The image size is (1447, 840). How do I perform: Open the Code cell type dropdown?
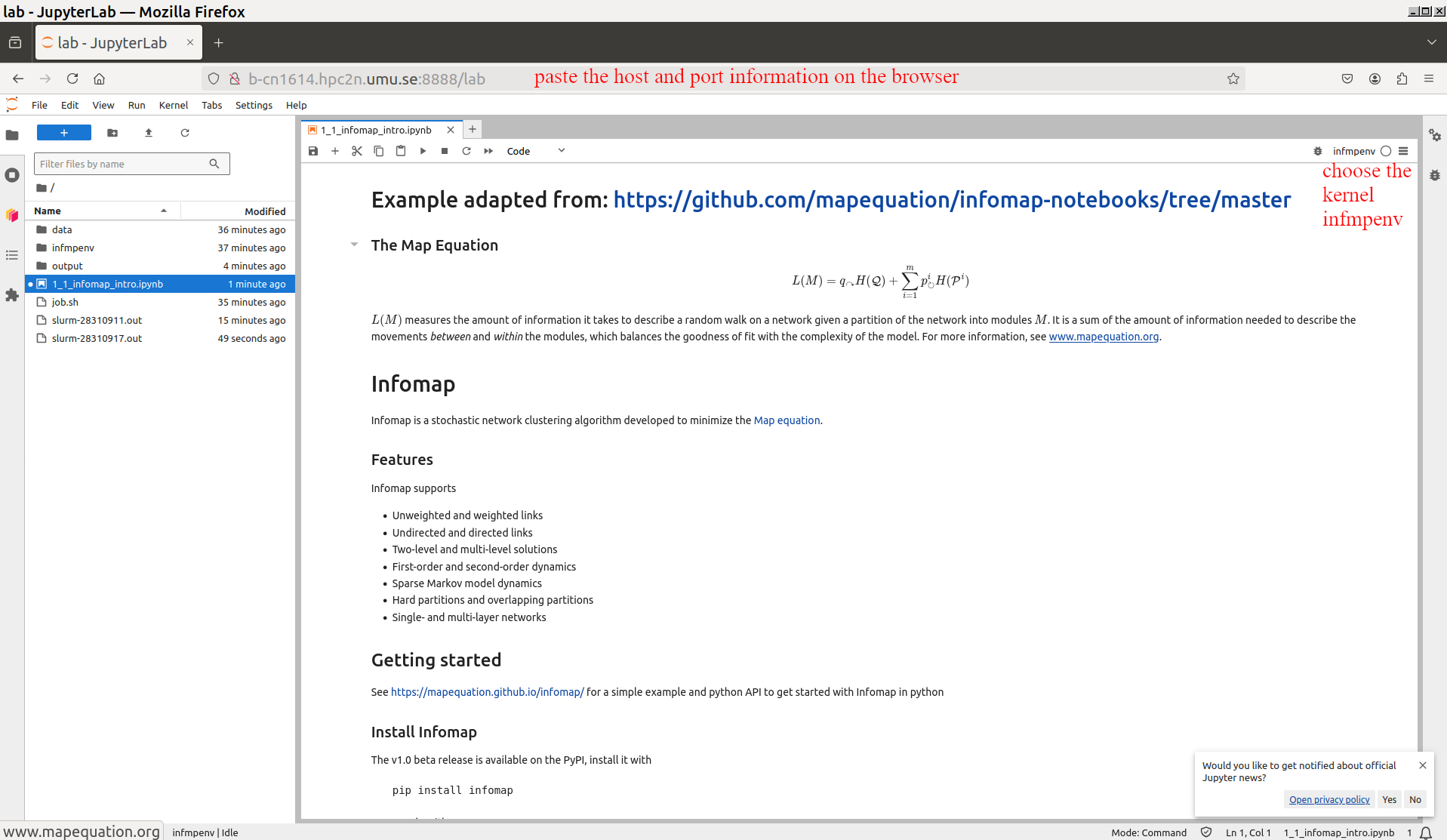(x=536, y=151)
